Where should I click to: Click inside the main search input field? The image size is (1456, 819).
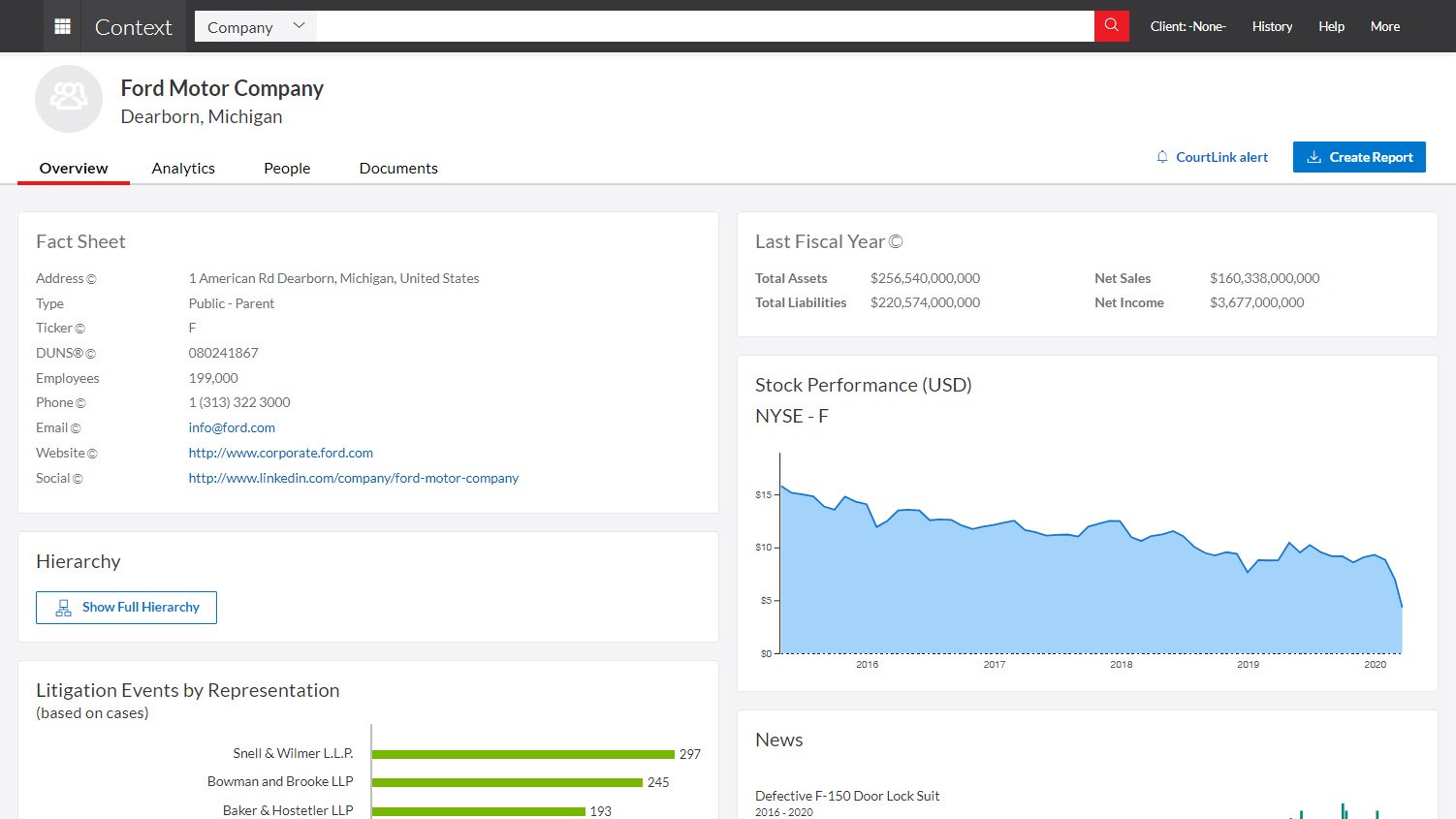(x=705, y=26)
